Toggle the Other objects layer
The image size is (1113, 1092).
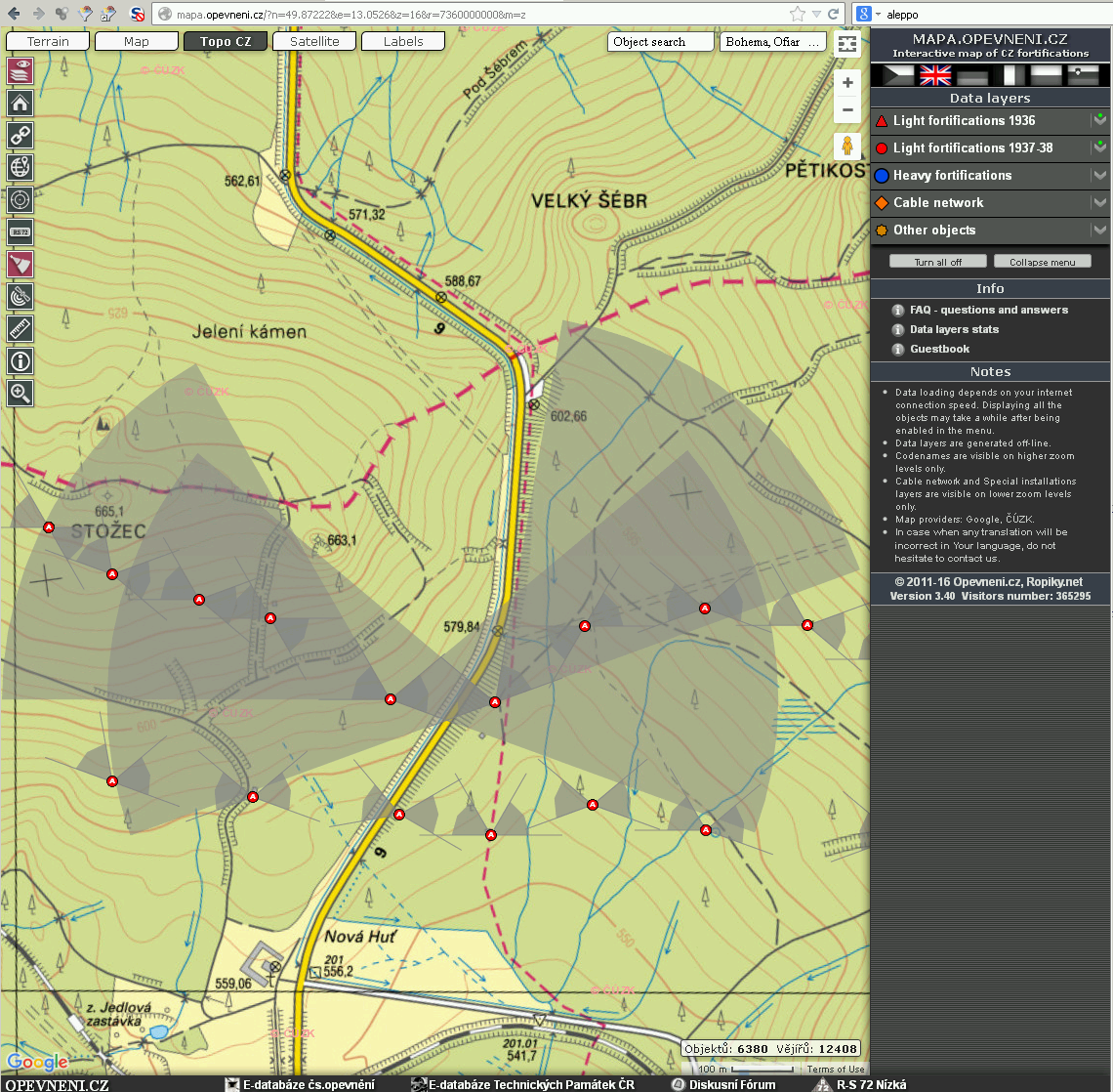[934, 231]
